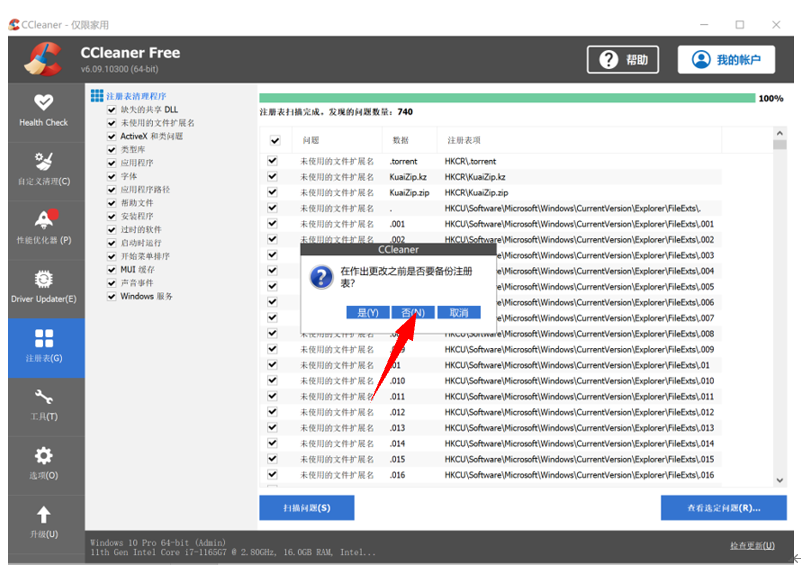Select the Registry (注册表) sidebar icon

(x=43, y=338)
